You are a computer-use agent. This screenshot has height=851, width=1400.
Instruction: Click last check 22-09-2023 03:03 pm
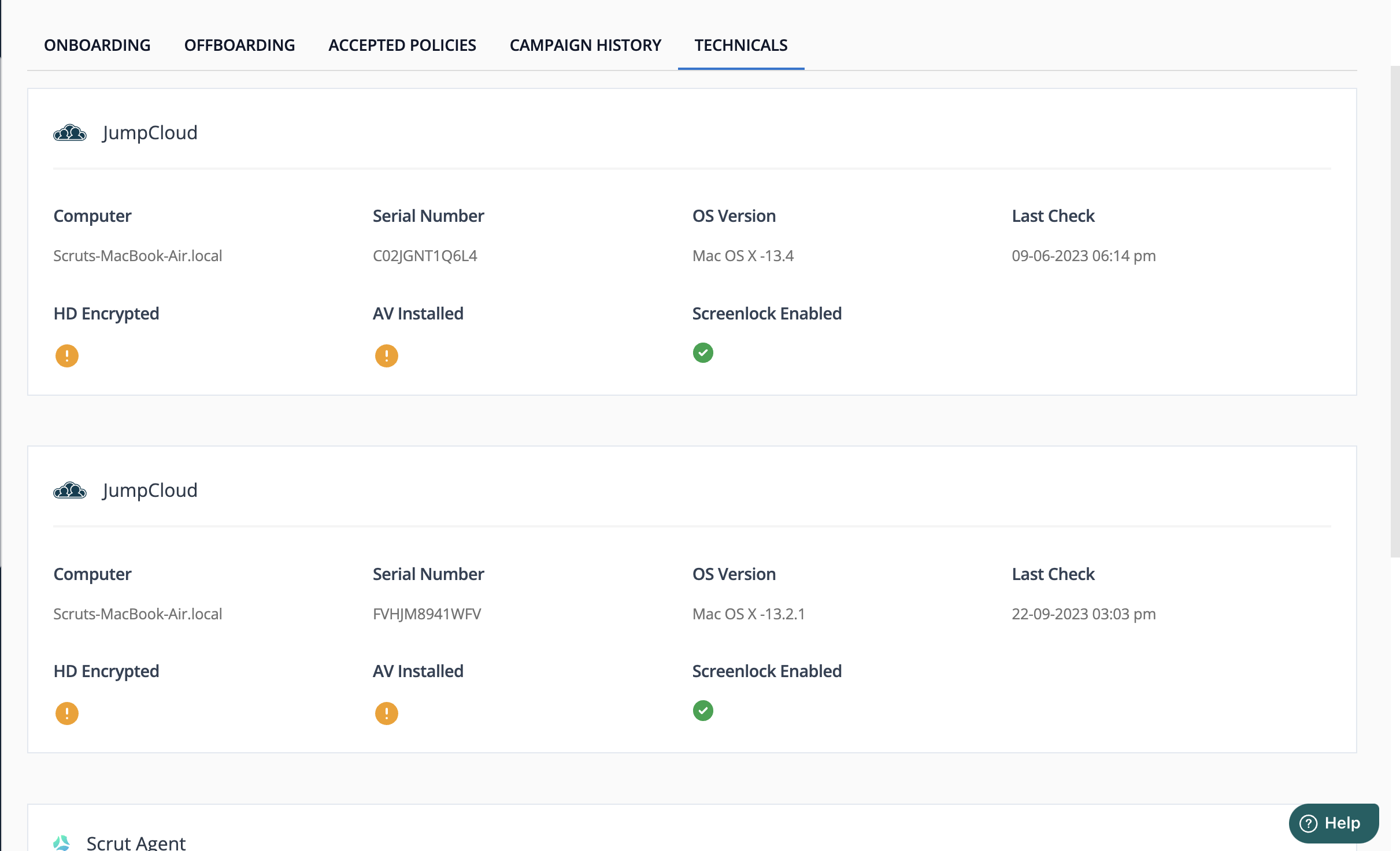pos(1084,614)
